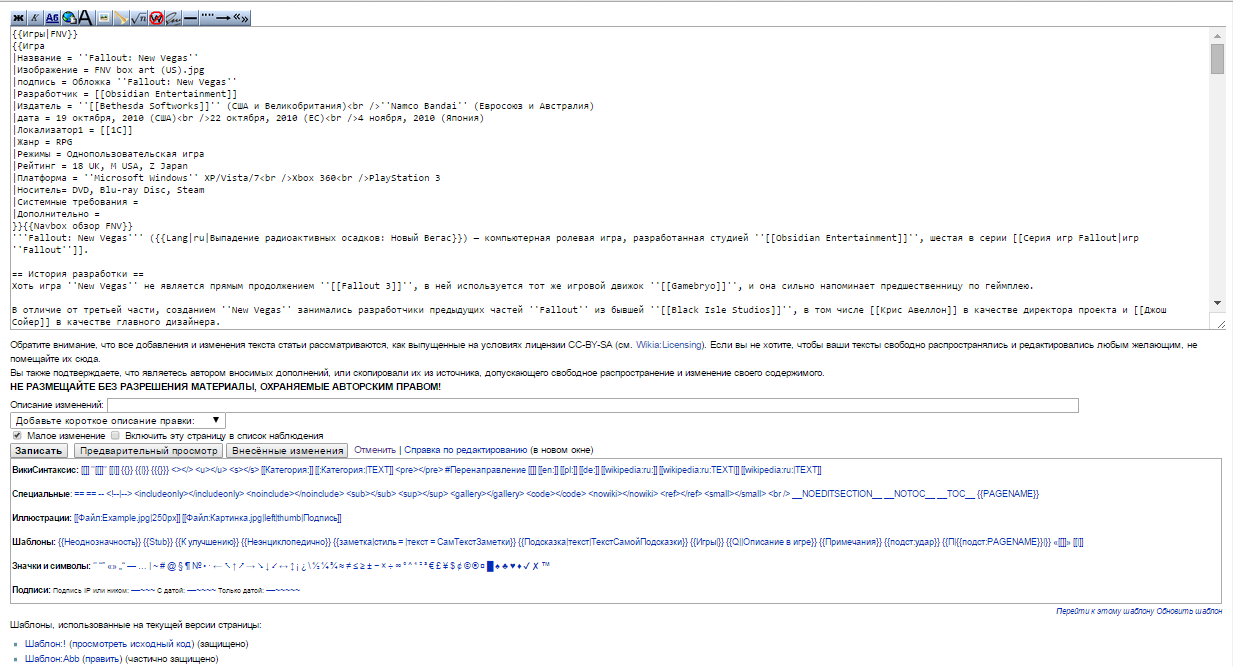
Task: Open Шаблон:! template link
Action: click(x=45, y=643)
